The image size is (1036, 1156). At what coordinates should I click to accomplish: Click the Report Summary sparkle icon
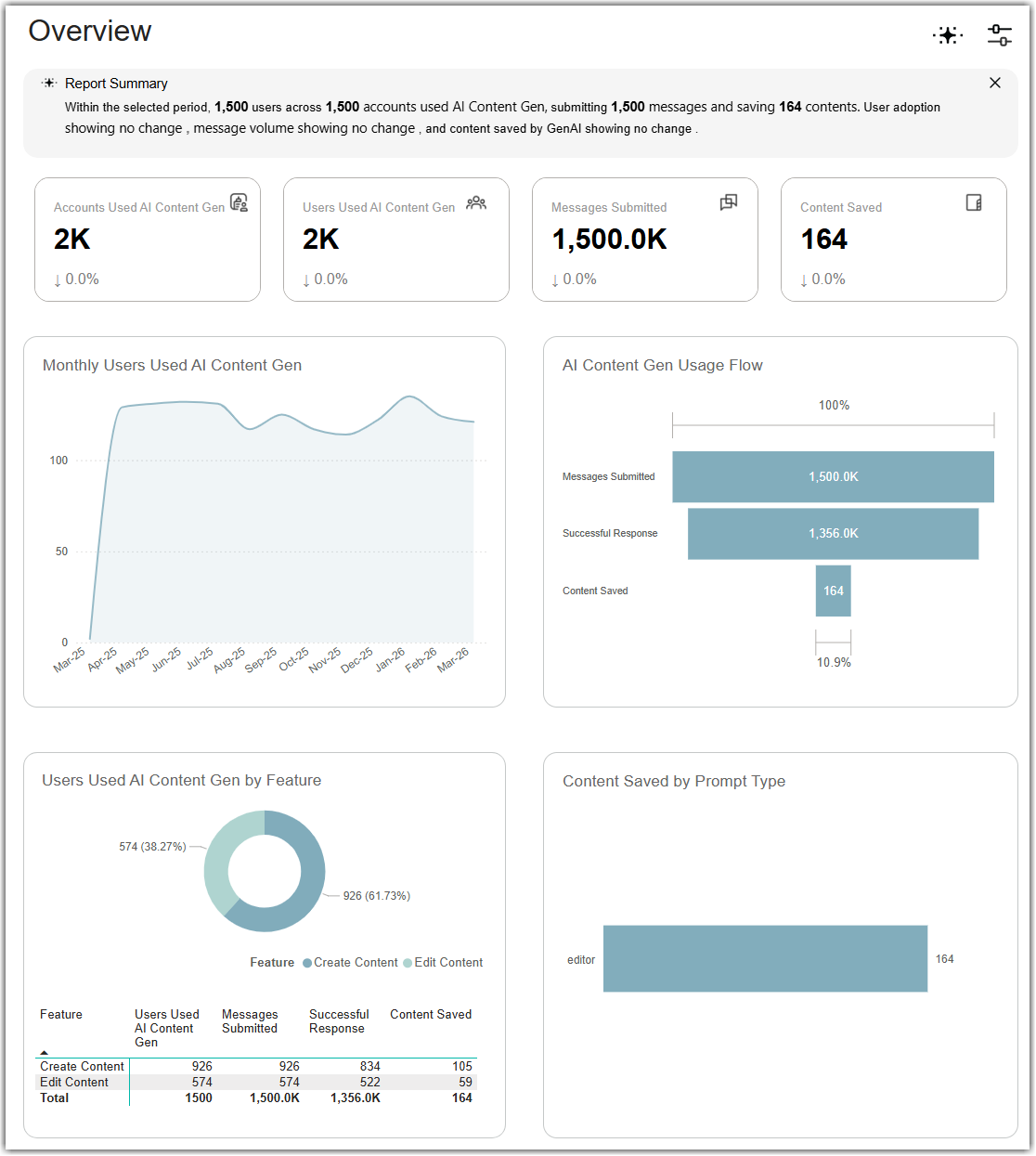pyautogui.click(x=50, y=83)
